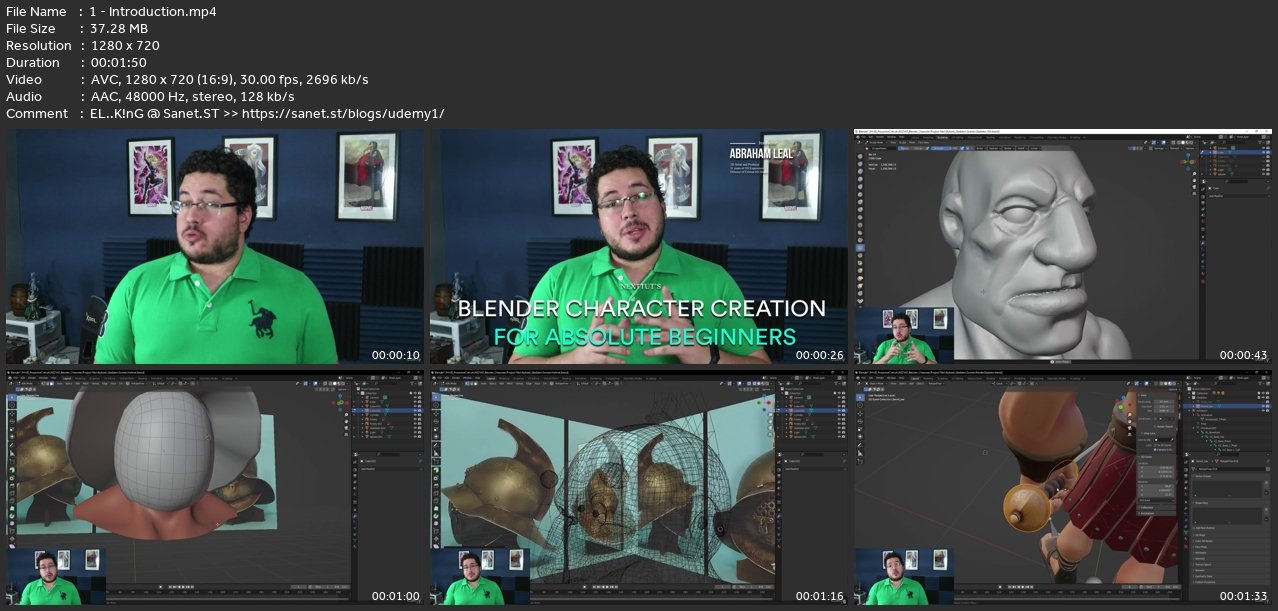Open the sanet.st blogs link in Comment
1278x611 pixels.
(357, 114)
